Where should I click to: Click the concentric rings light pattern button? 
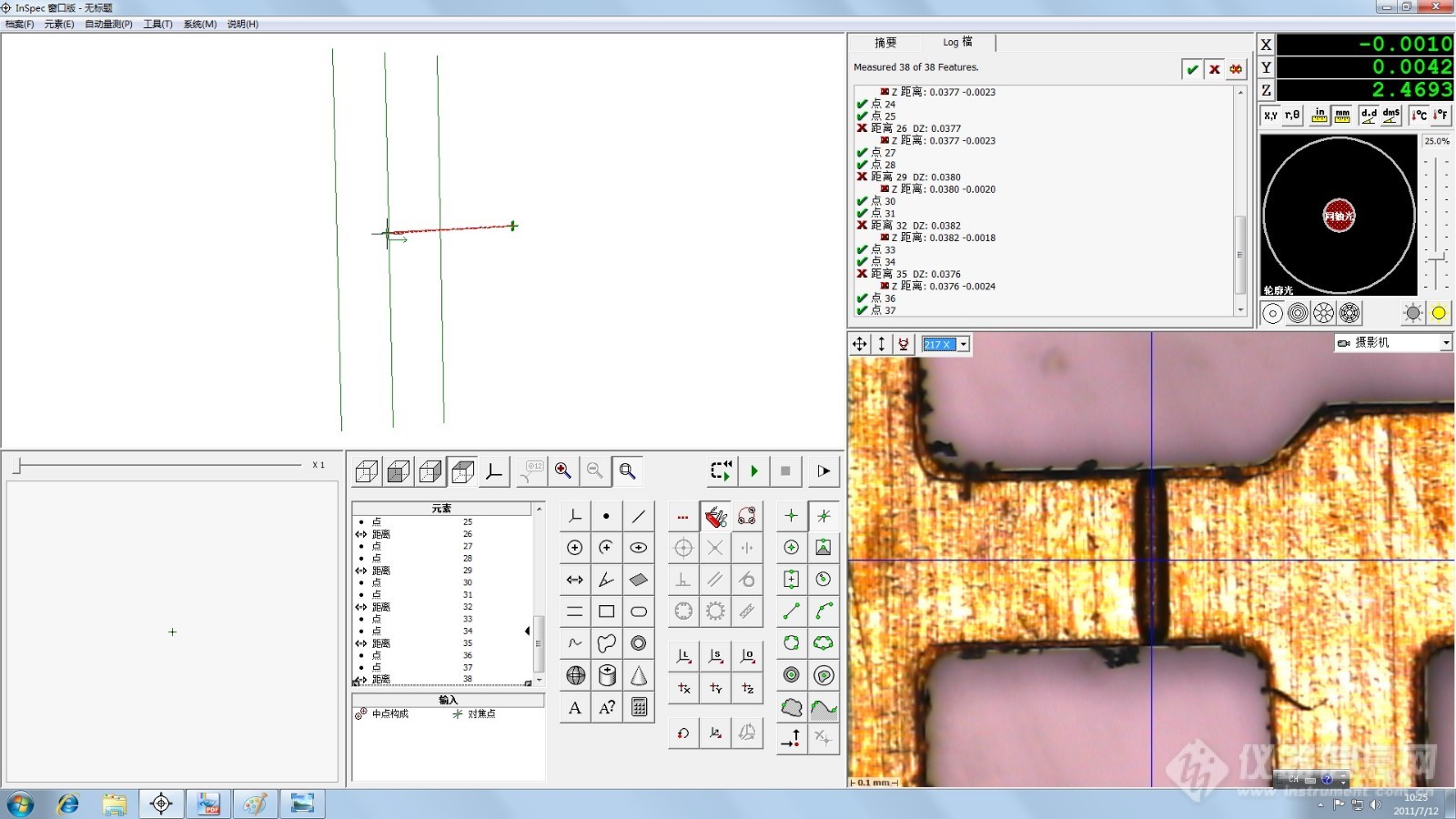(x=1299, y=313)
